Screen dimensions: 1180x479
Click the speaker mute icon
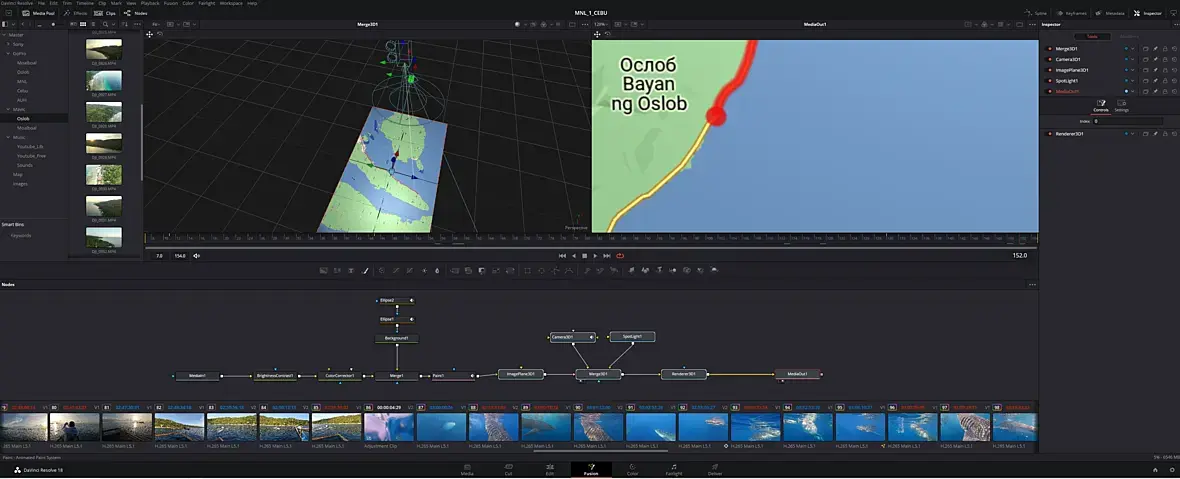pyautogui.click(x=196, y=256)
